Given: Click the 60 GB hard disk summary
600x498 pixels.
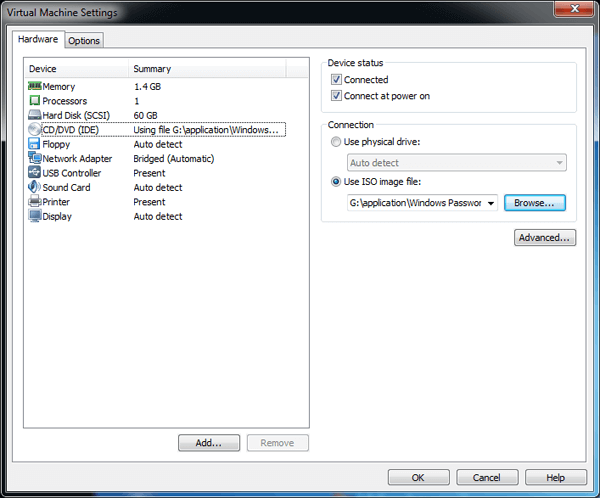Looking at the screenshot, I should click(x=145, y=116).
